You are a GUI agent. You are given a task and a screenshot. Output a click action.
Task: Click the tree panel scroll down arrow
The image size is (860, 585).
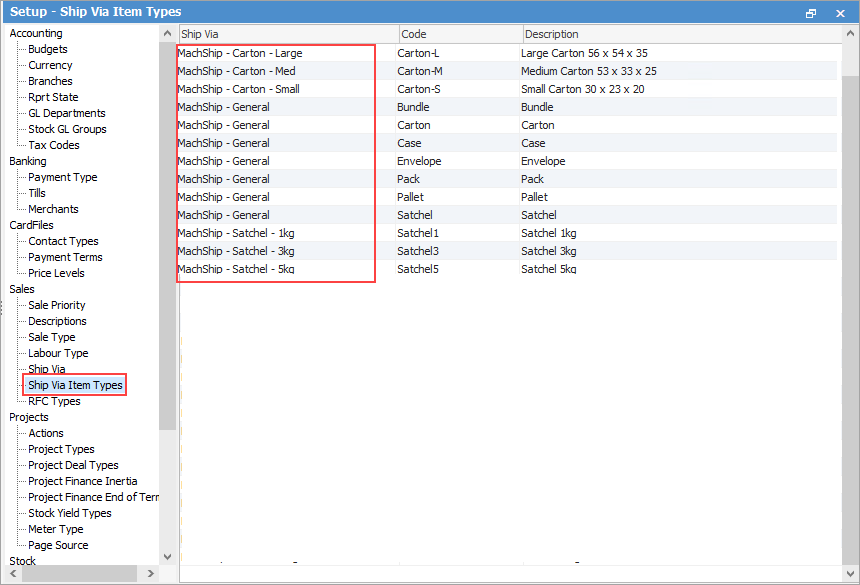click(167, 556)
